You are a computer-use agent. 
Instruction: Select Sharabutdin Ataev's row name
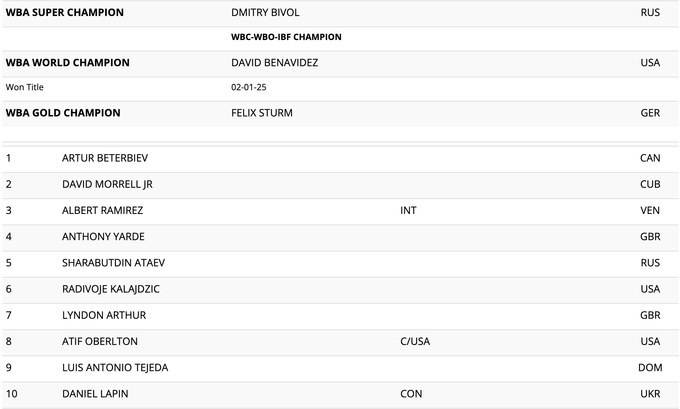113,263
